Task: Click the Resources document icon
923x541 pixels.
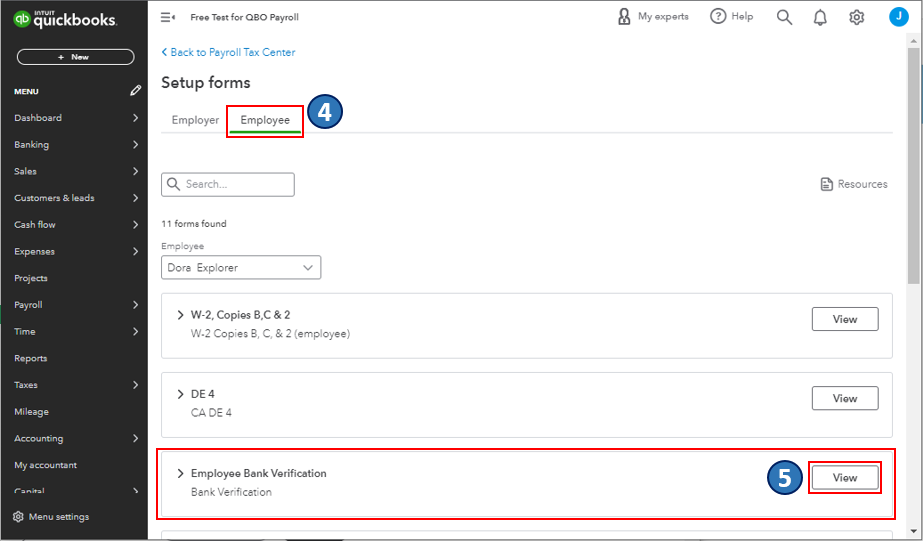Action: coord(826,184)
